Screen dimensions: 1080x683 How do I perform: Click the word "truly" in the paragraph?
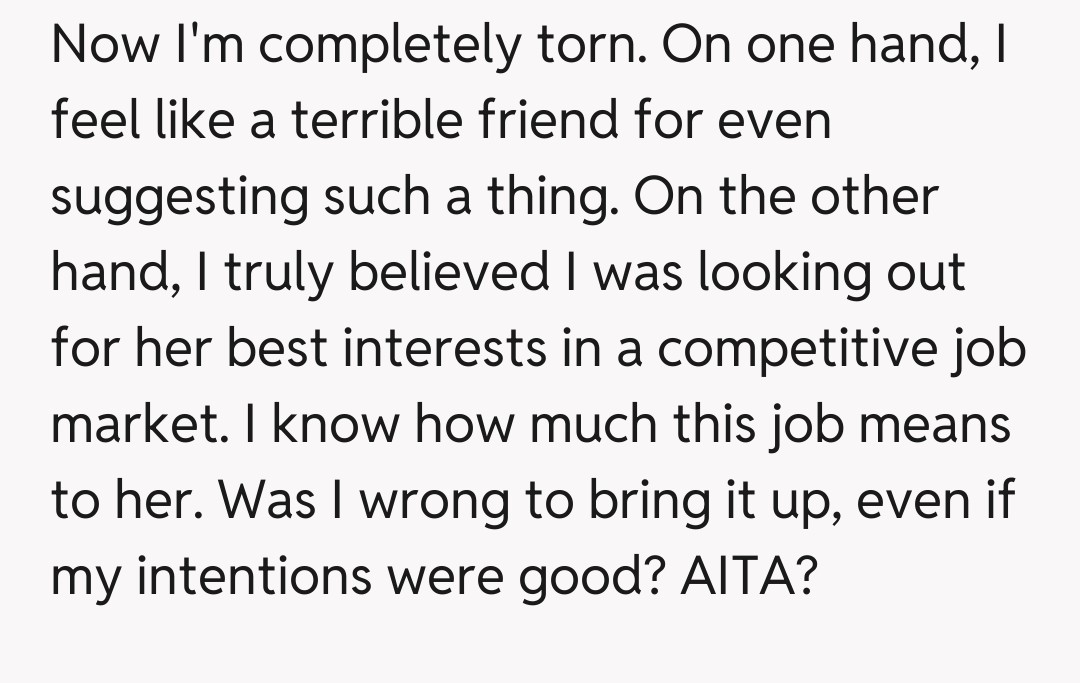[x=270, y=273]
